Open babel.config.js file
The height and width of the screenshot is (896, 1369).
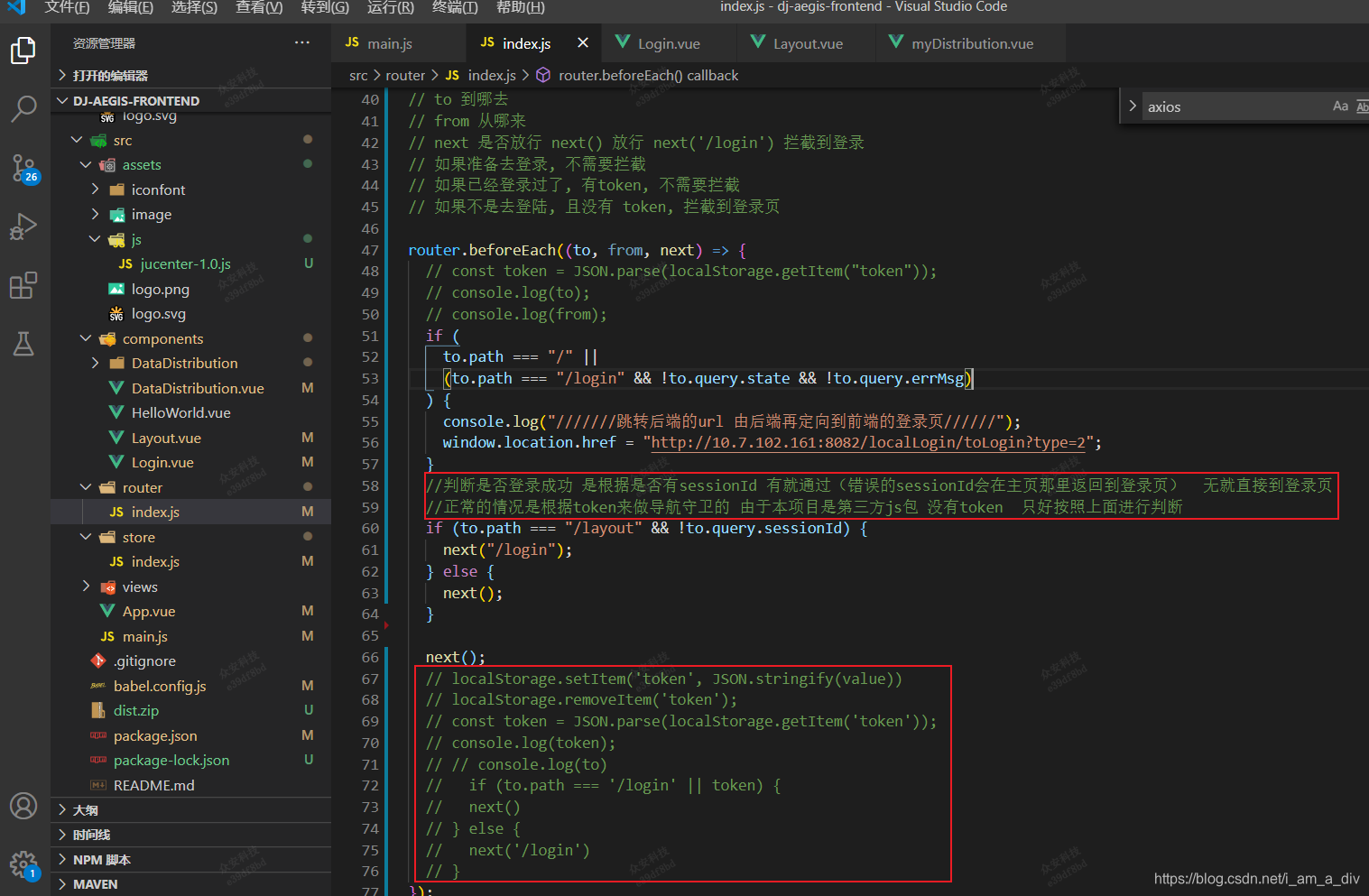click(191, 686)
